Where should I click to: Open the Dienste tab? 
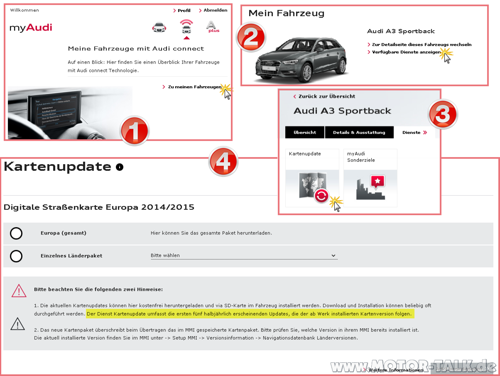tap(414, 132)
